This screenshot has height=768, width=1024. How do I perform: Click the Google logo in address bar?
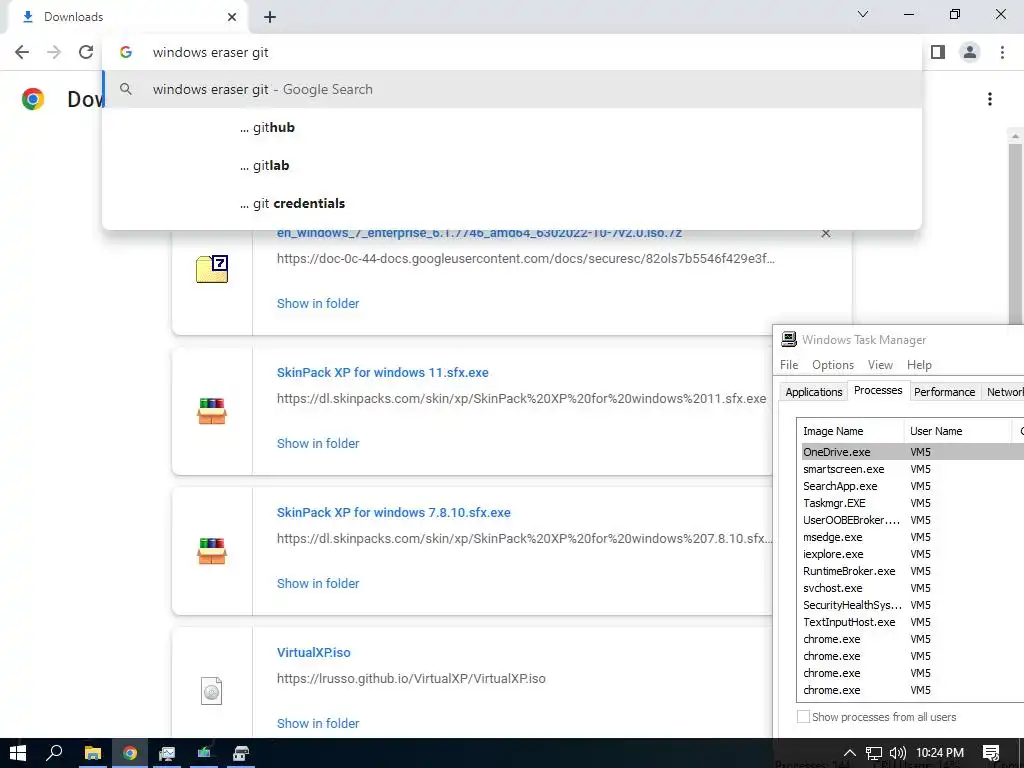pos(126,52)
